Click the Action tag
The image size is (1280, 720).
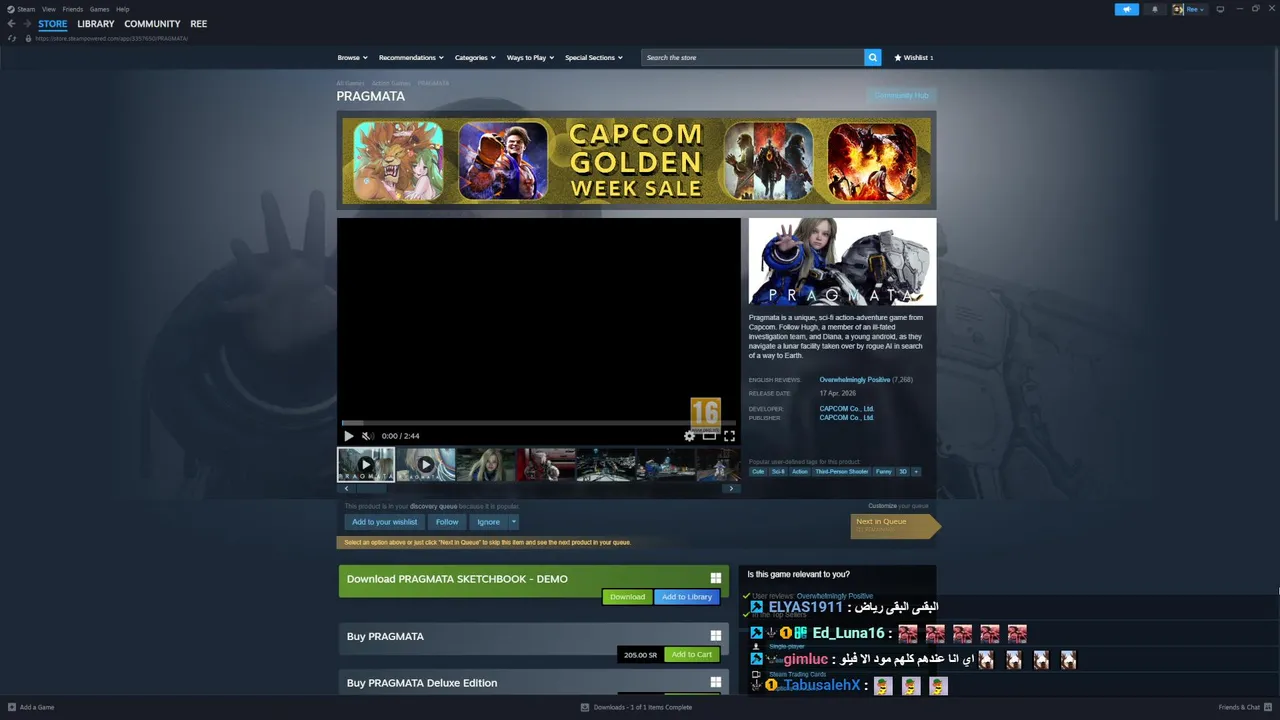click(x=800, y=472)
